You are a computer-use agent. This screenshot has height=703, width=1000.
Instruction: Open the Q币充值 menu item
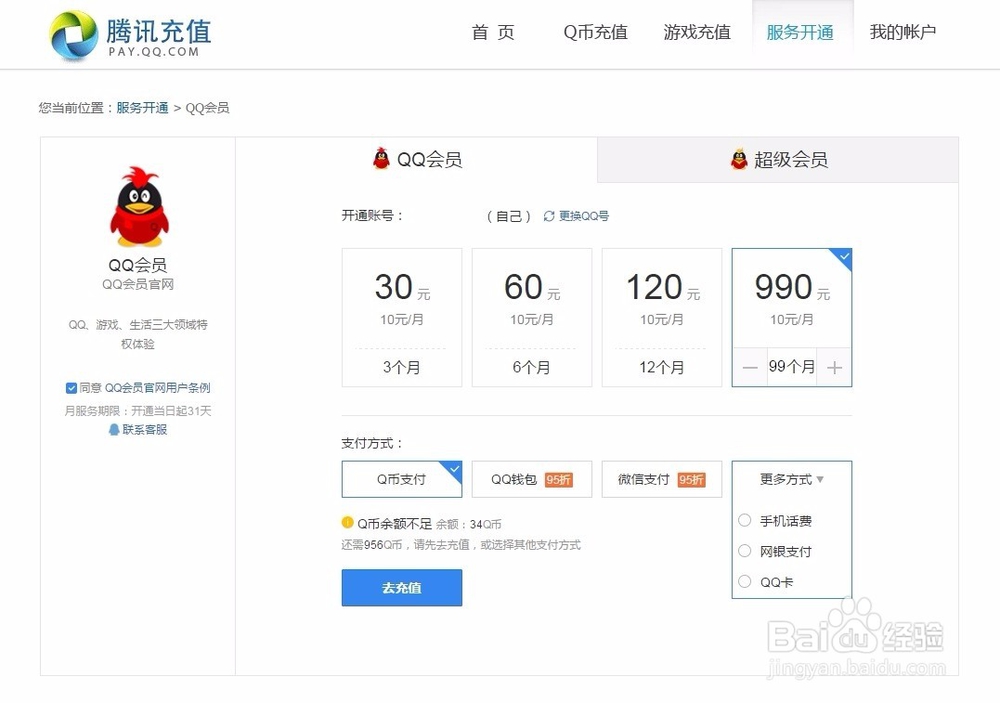(595, 33)
